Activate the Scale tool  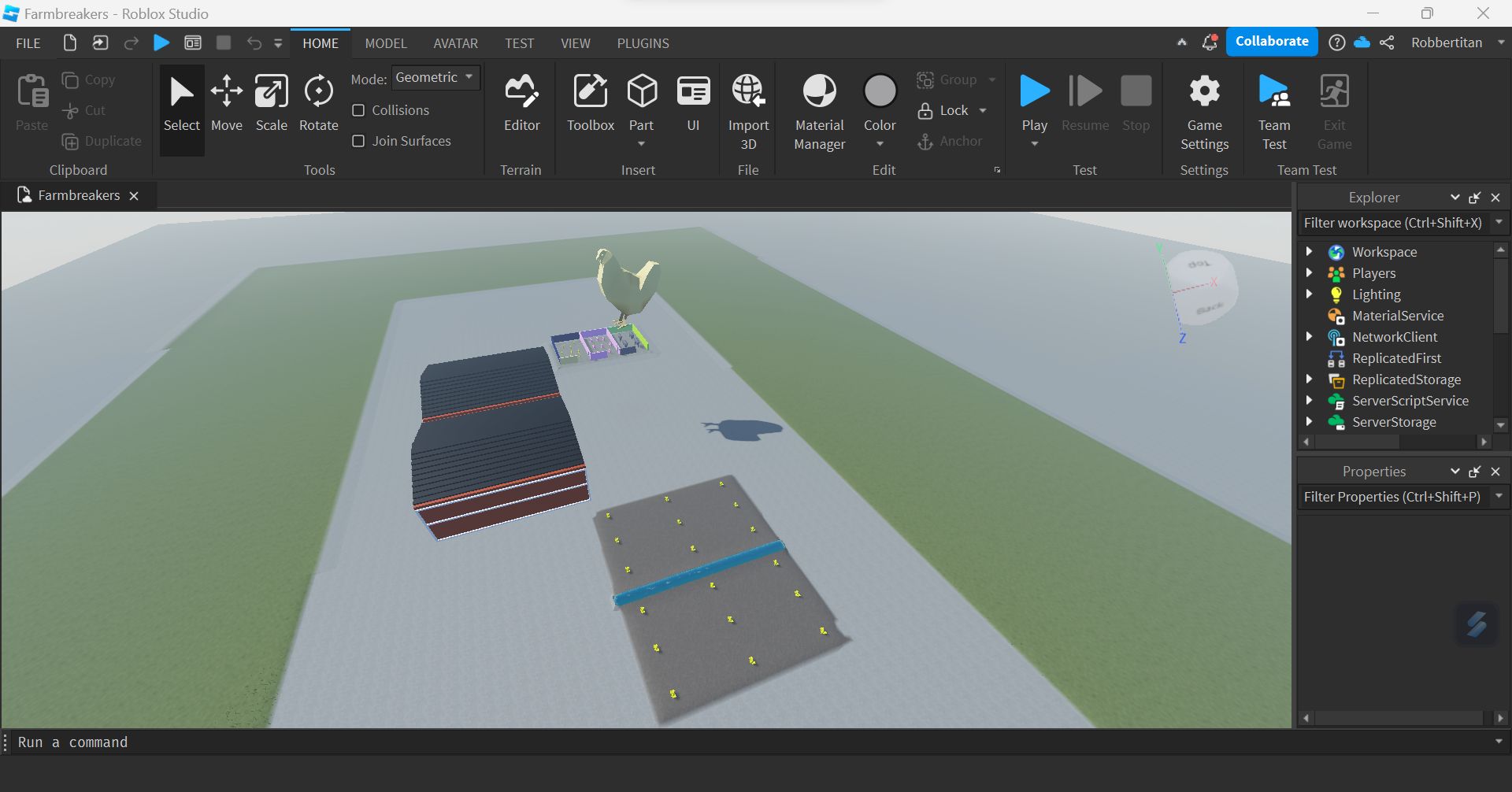coord(271,105)
